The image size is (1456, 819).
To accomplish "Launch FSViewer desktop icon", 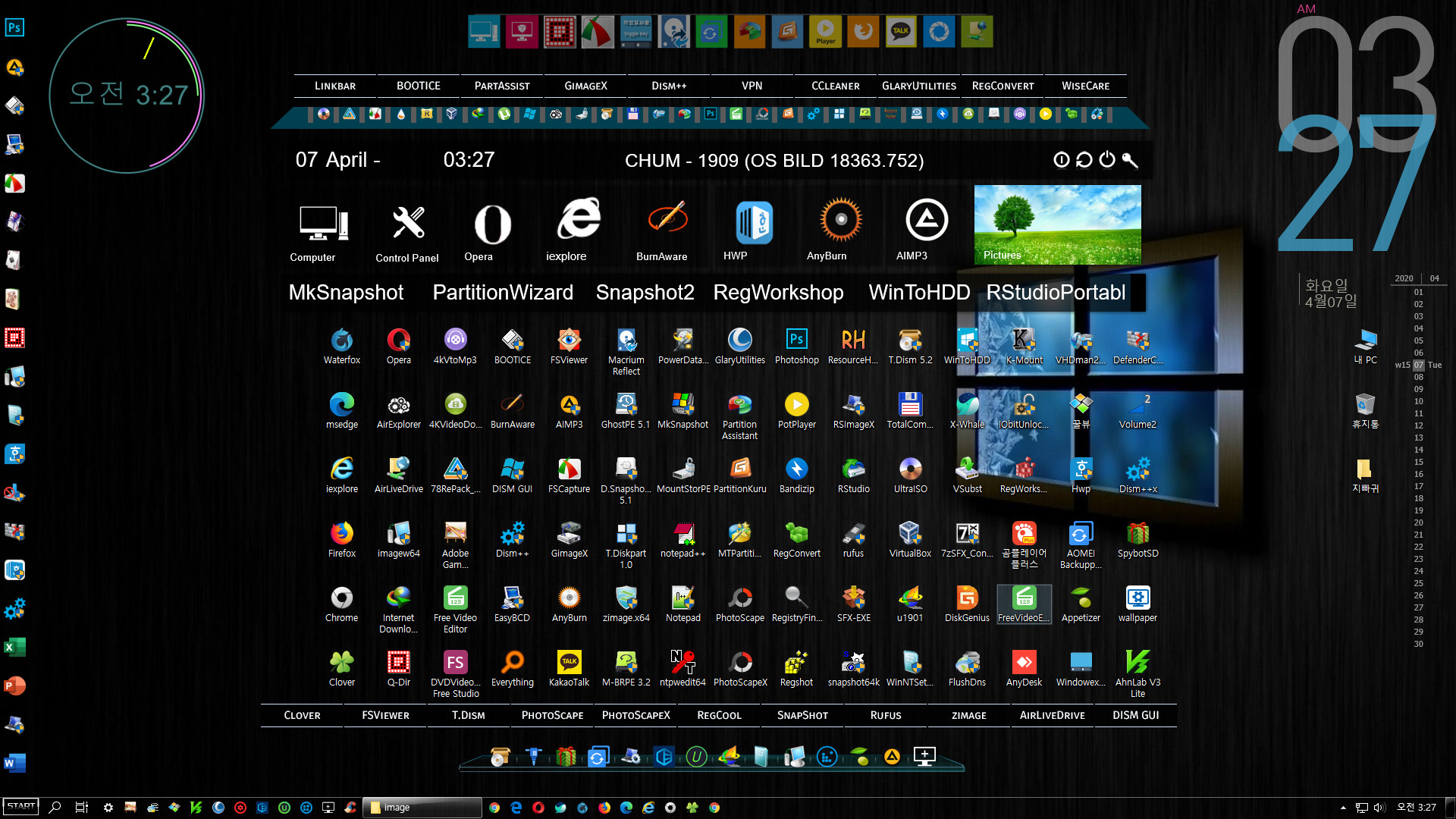I will coord(570,347).
